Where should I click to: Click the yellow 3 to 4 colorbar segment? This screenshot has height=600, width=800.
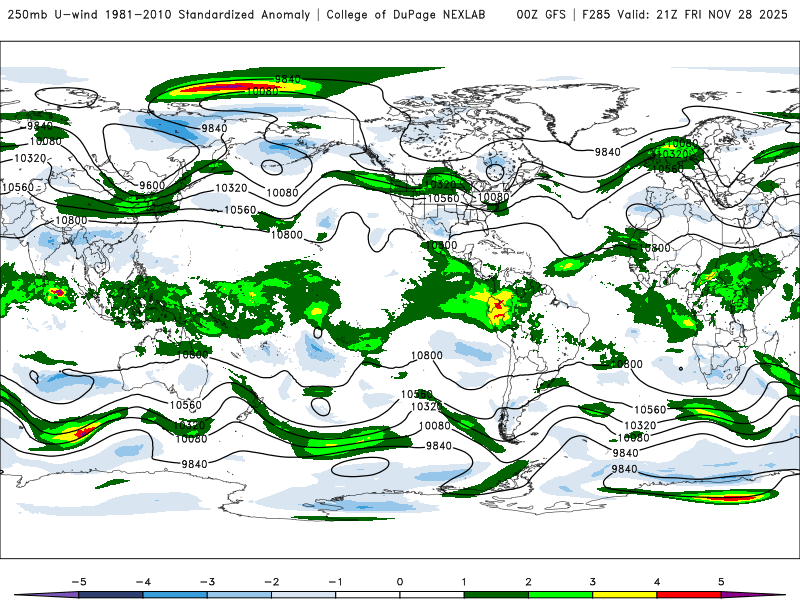[624, 595]
